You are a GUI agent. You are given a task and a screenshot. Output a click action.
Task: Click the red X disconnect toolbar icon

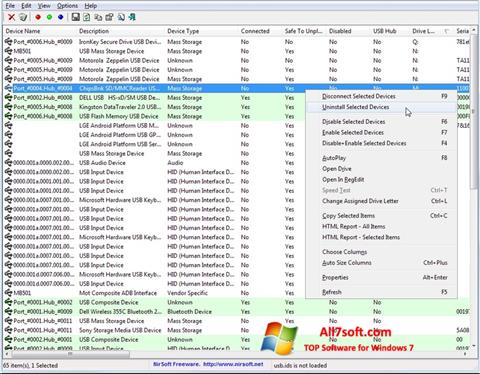point(12,17)
